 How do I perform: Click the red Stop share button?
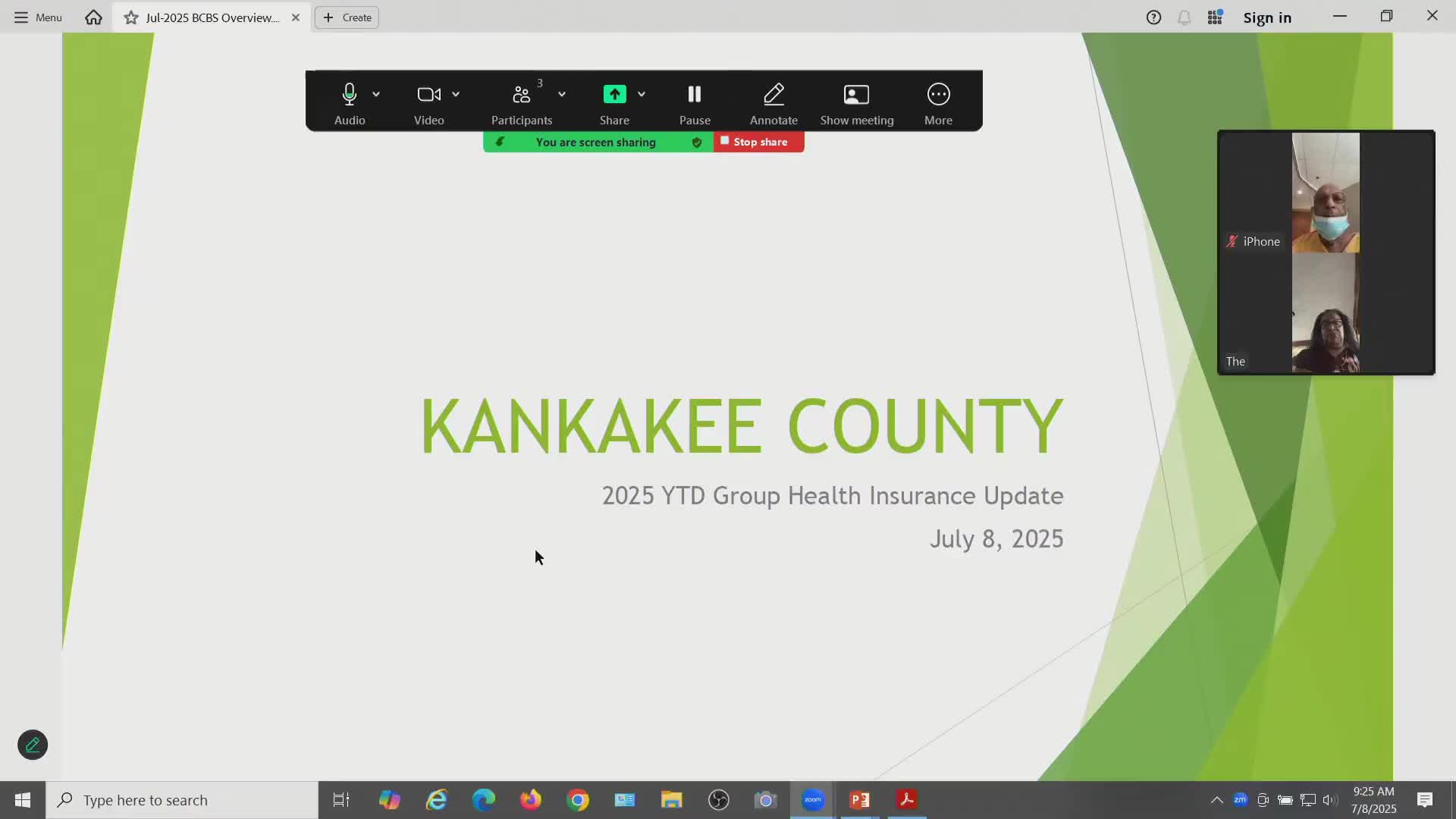[x=758, y=142]
